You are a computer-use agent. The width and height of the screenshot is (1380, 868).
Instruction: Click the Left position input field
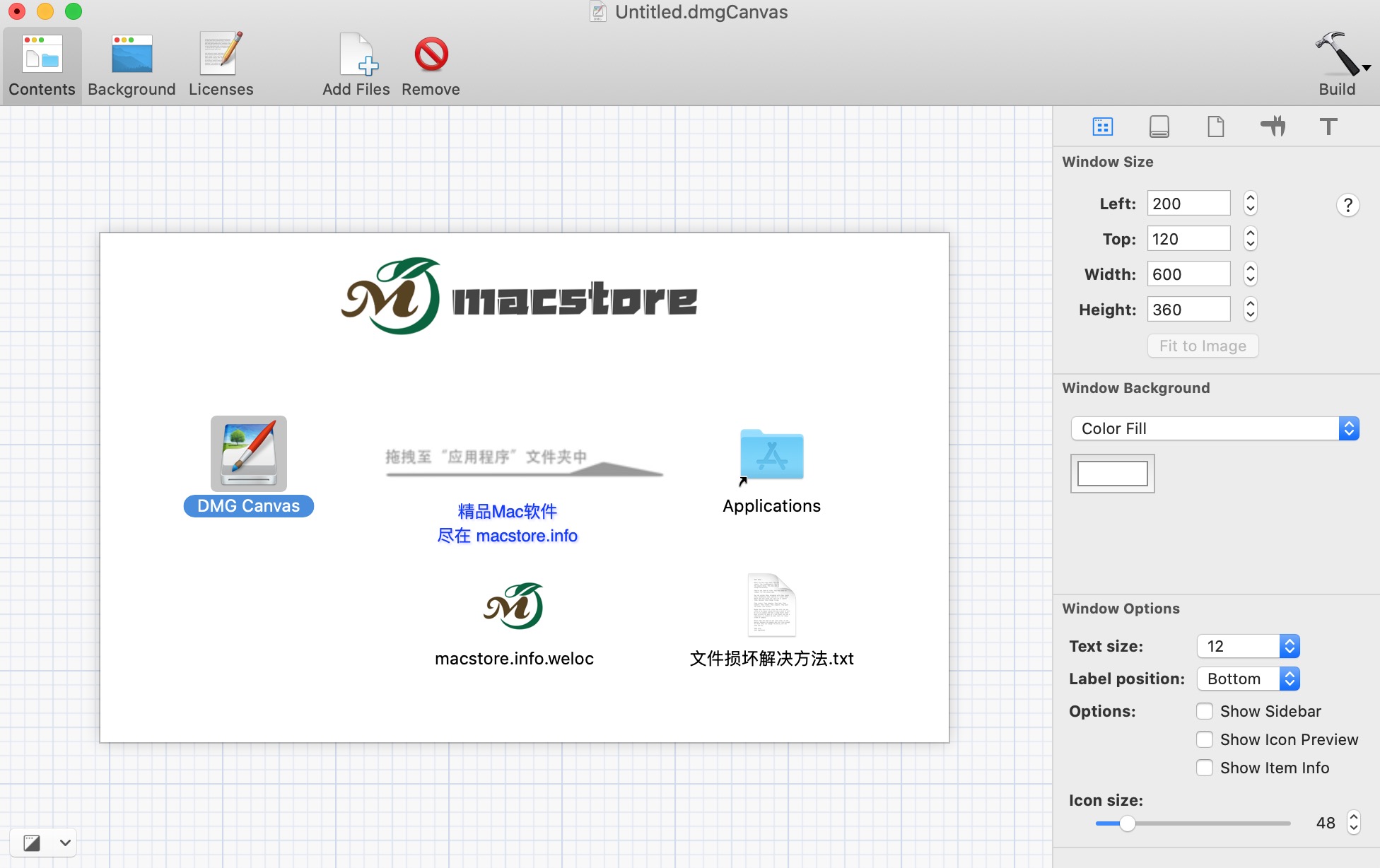click(x=1188, y=204)
